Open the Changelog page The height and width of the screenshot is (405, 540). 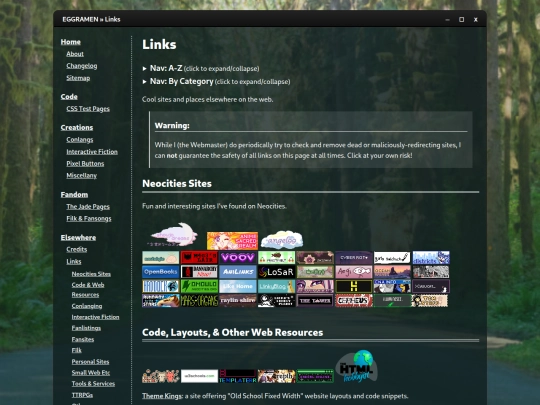pos(82,66)
